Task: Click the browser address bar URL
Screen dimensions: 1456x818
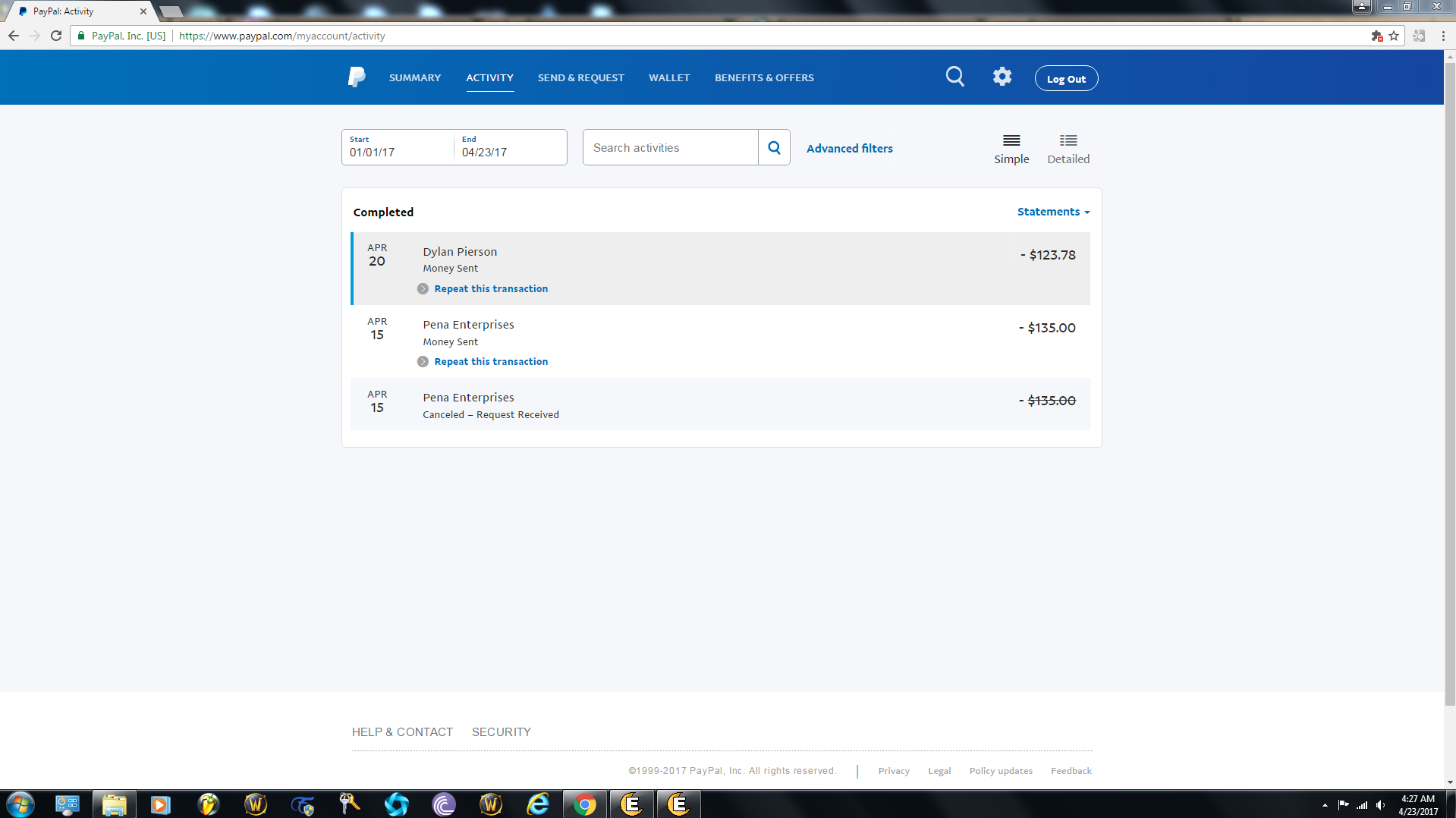Action: [x=282, y=36]
